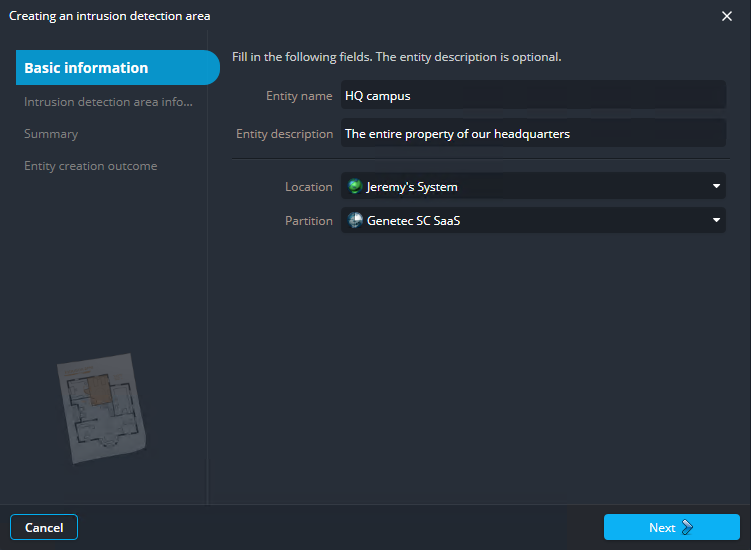The height and width of the screenshot is (550, 751).
Task: Click the Partition dropdown arrow
Action: click(716, 221)
